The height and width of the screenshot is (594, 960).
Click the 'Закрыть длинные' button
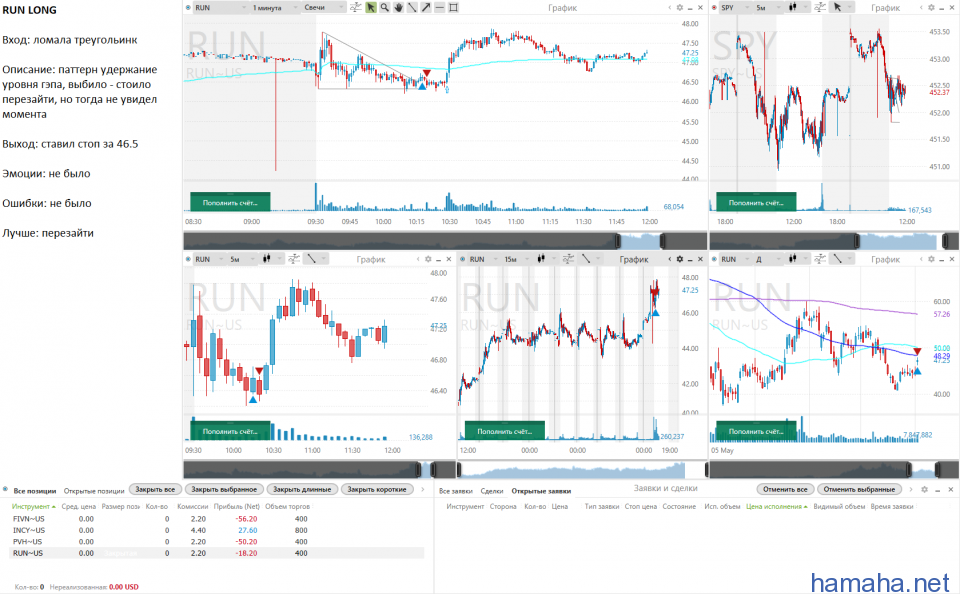click(x=302, y=489)
